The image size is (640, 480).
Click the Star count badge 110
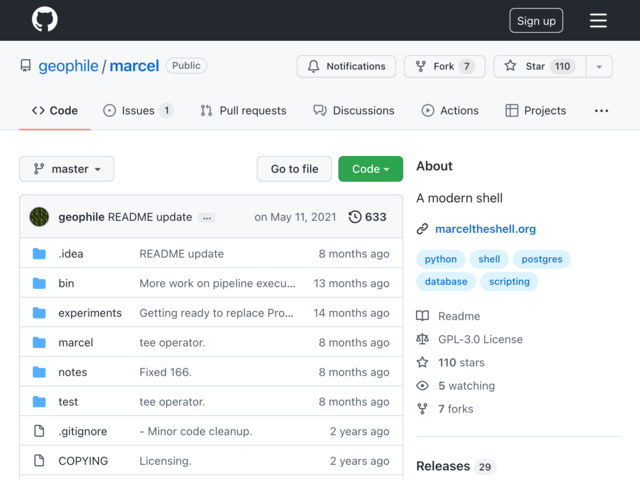coord(562,66)
